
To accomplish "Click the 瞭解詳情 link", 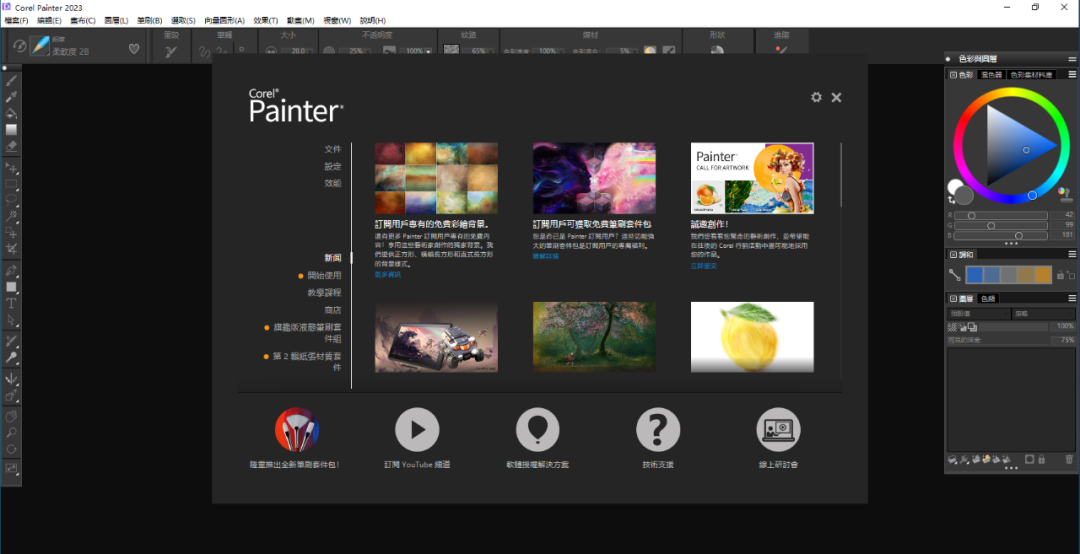I will 546,256.
